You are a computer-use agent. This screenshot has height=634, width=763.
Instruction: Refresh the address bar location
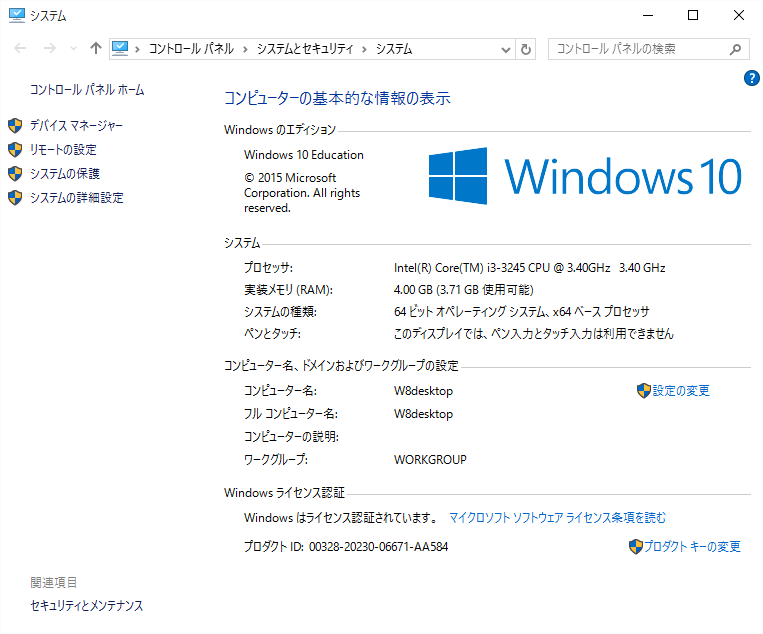(527, 48)
